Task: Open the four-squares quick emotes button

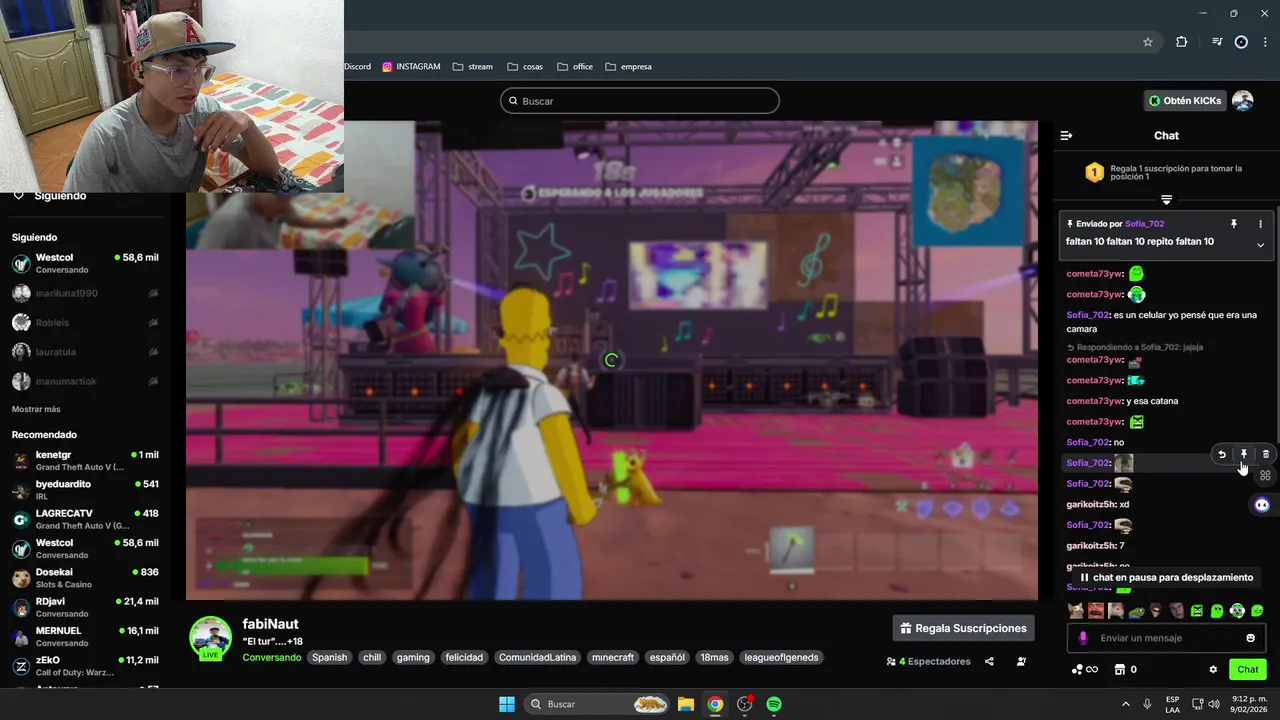Action: coord(1265,476)
